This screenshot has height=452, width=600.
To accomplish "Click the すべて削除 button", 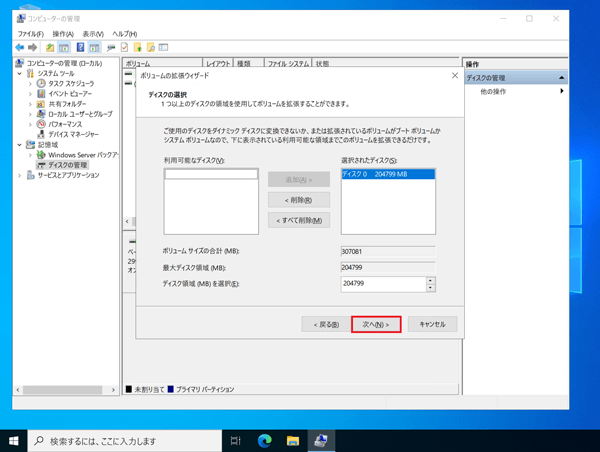I will point(298,220).
